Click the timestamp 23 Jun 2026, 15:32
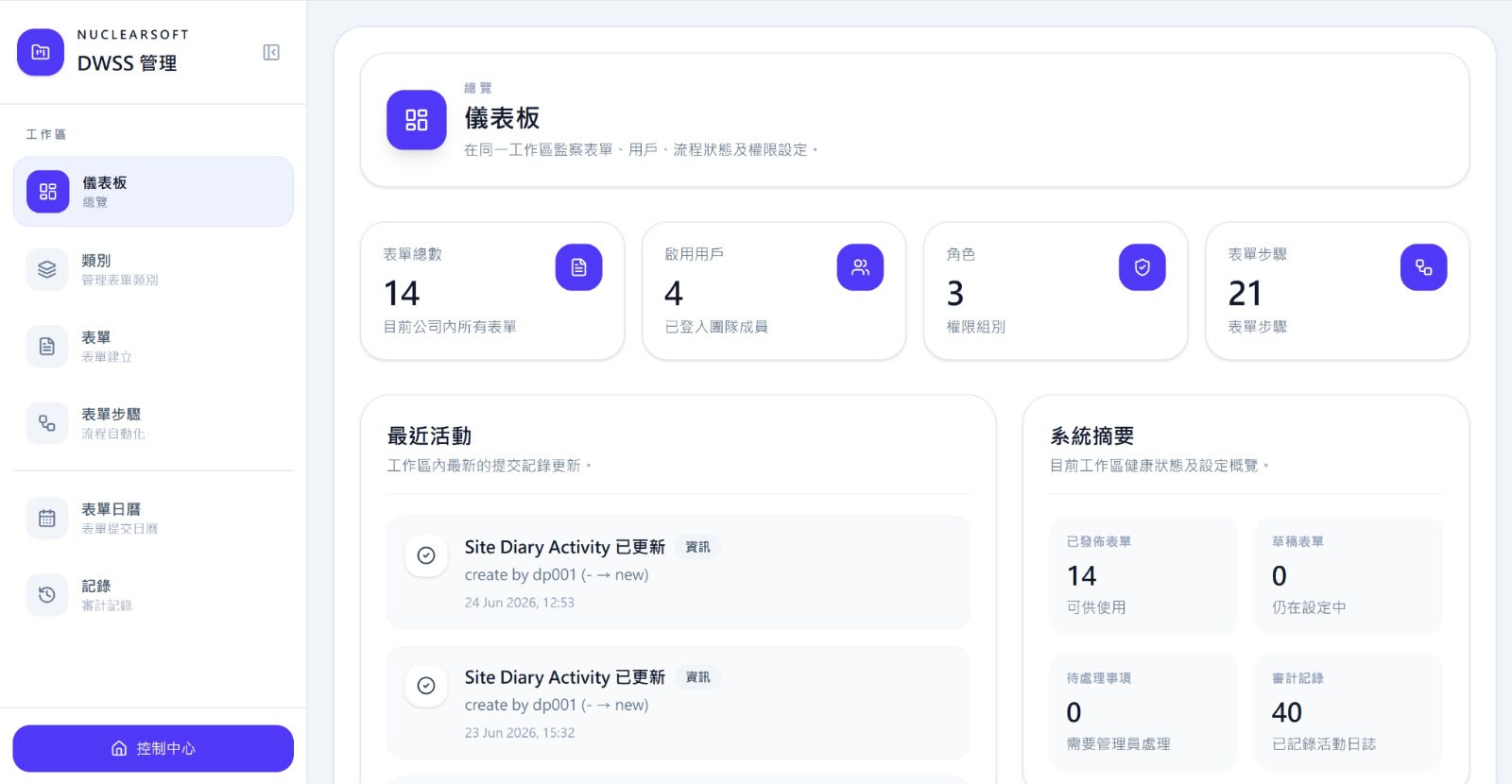This screenshot has height=784, width=1512. pyautogui.click(x=520, y=733)
